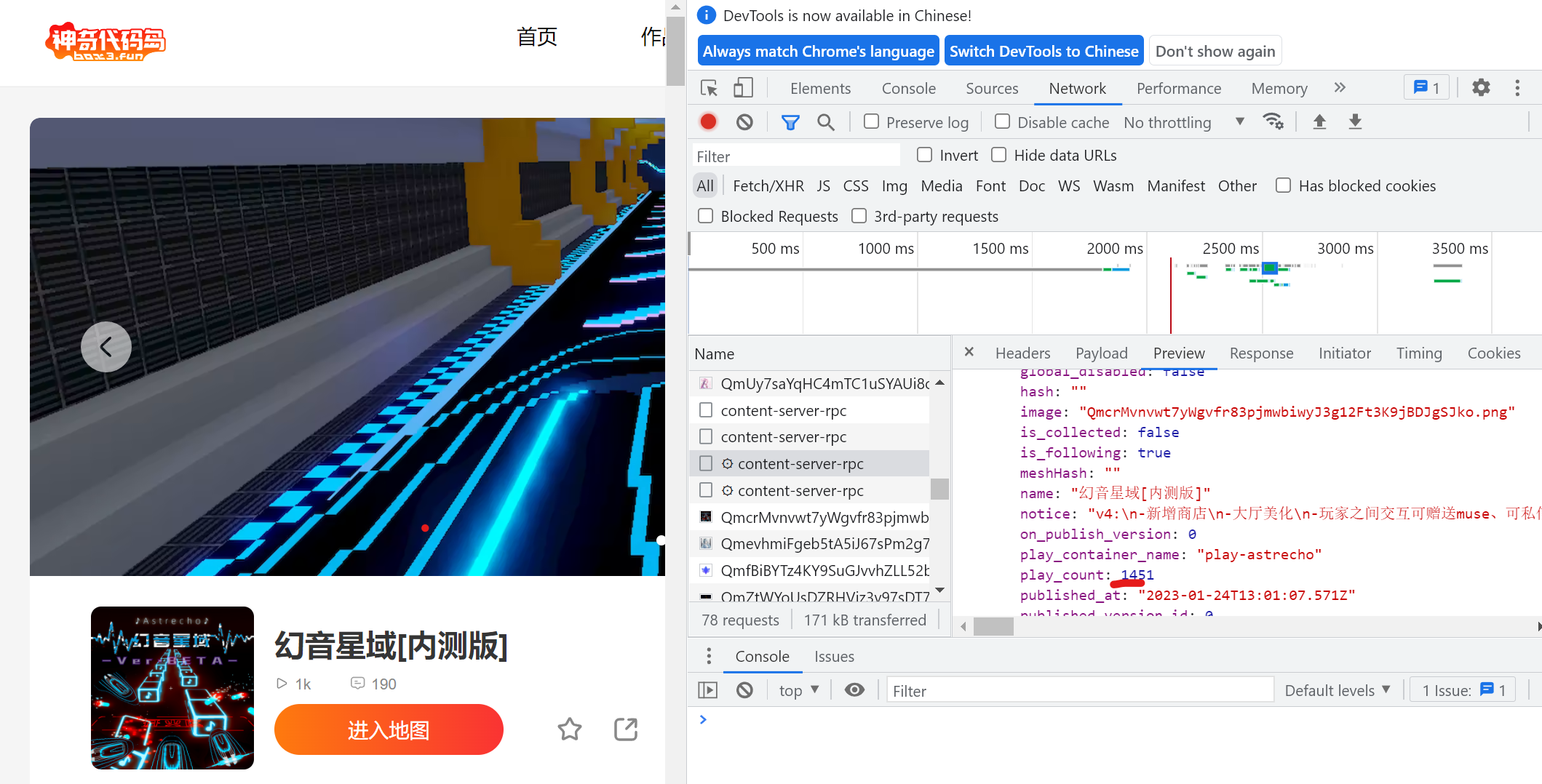Check Has blocked cookies checkbox
Viewport: 1542px width, 784px height.
[1283, 185]
